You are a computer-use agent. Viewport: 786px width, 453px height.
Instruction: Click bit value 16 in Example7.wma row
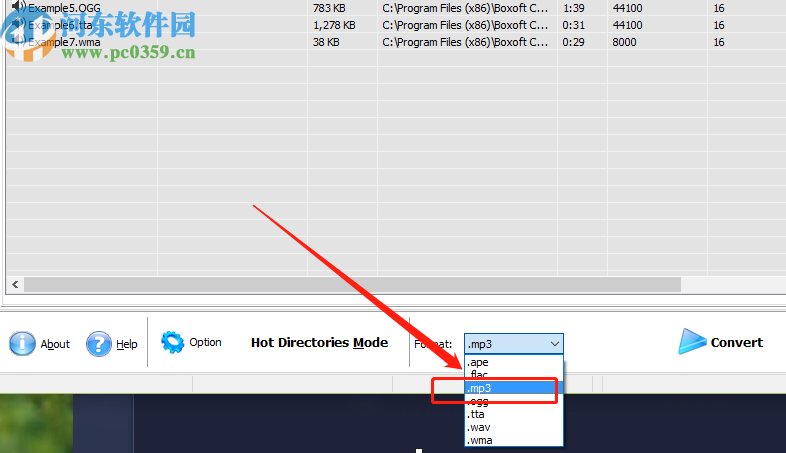click(x=719, y=42)
